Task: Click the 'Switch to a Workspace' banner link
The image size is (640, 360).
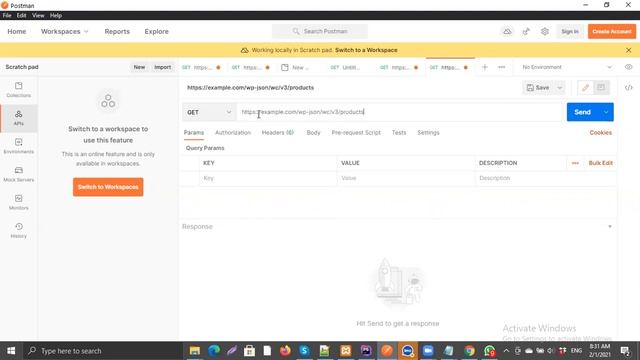Action: point(366,50)
